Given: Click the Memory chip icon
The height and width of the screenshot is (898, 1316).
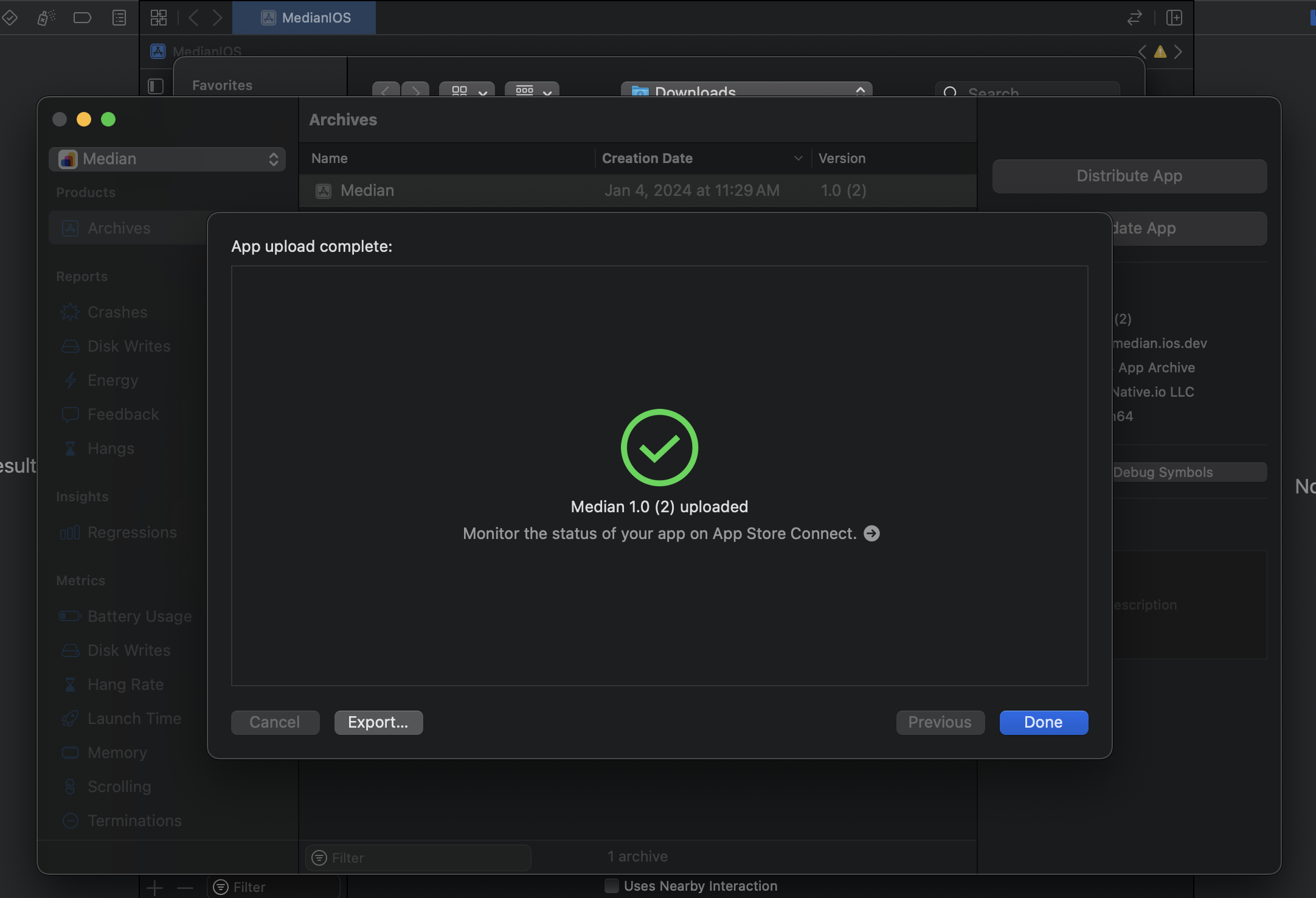Looking at the screenshot, I should click(70, 753).
